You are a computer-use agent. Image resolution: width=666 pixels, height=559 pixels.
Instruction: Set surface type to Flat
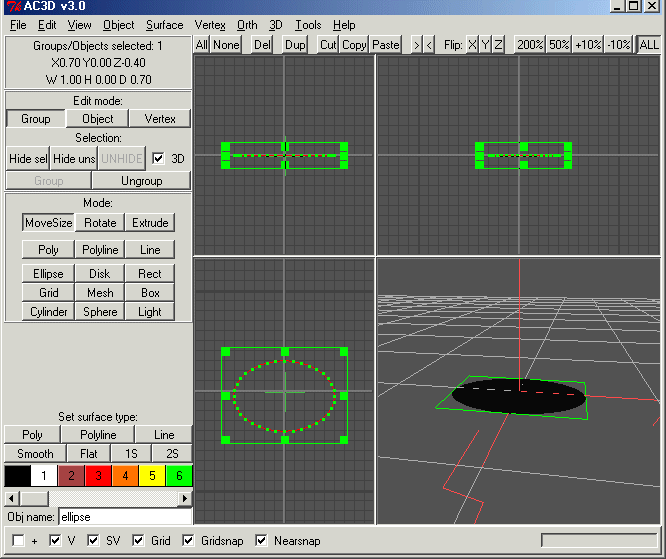[88, 454]
